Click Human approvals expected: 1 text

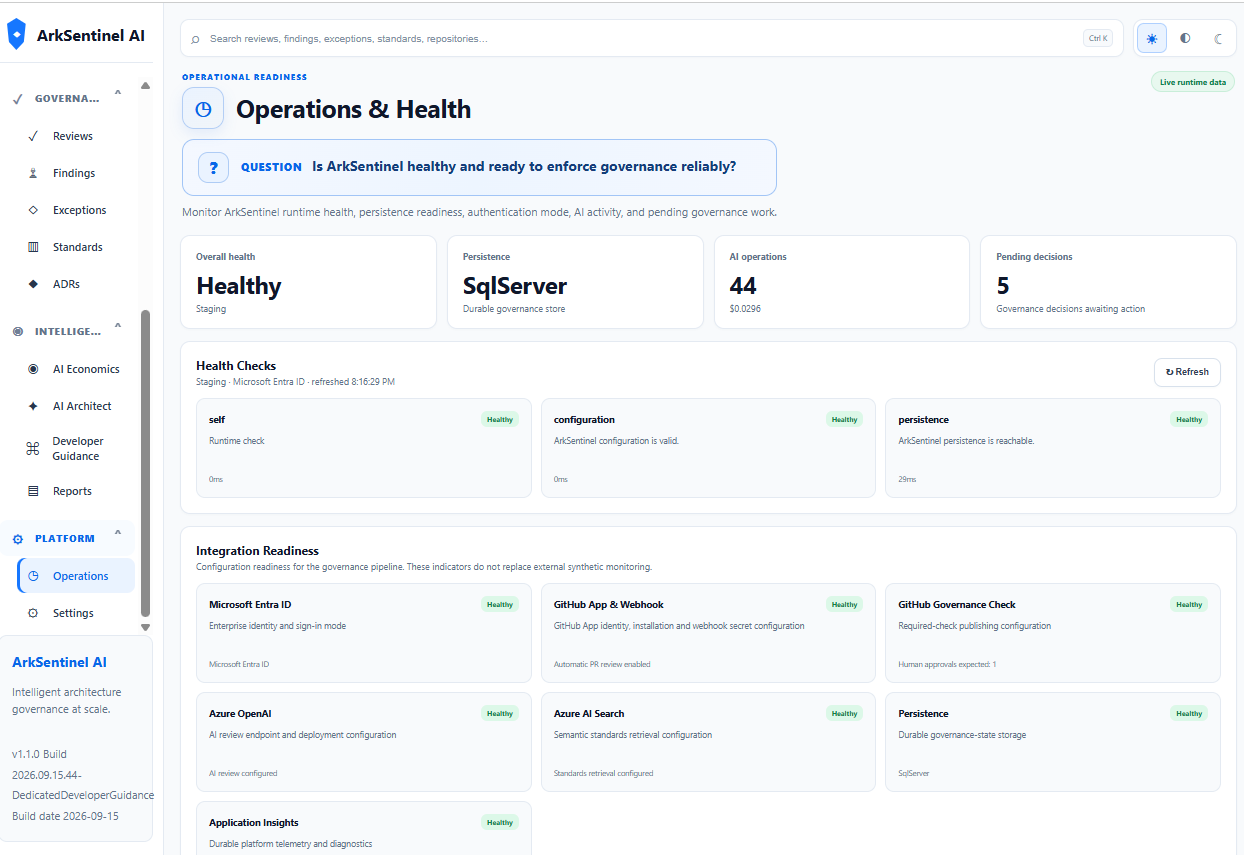[x=947, y=664]
